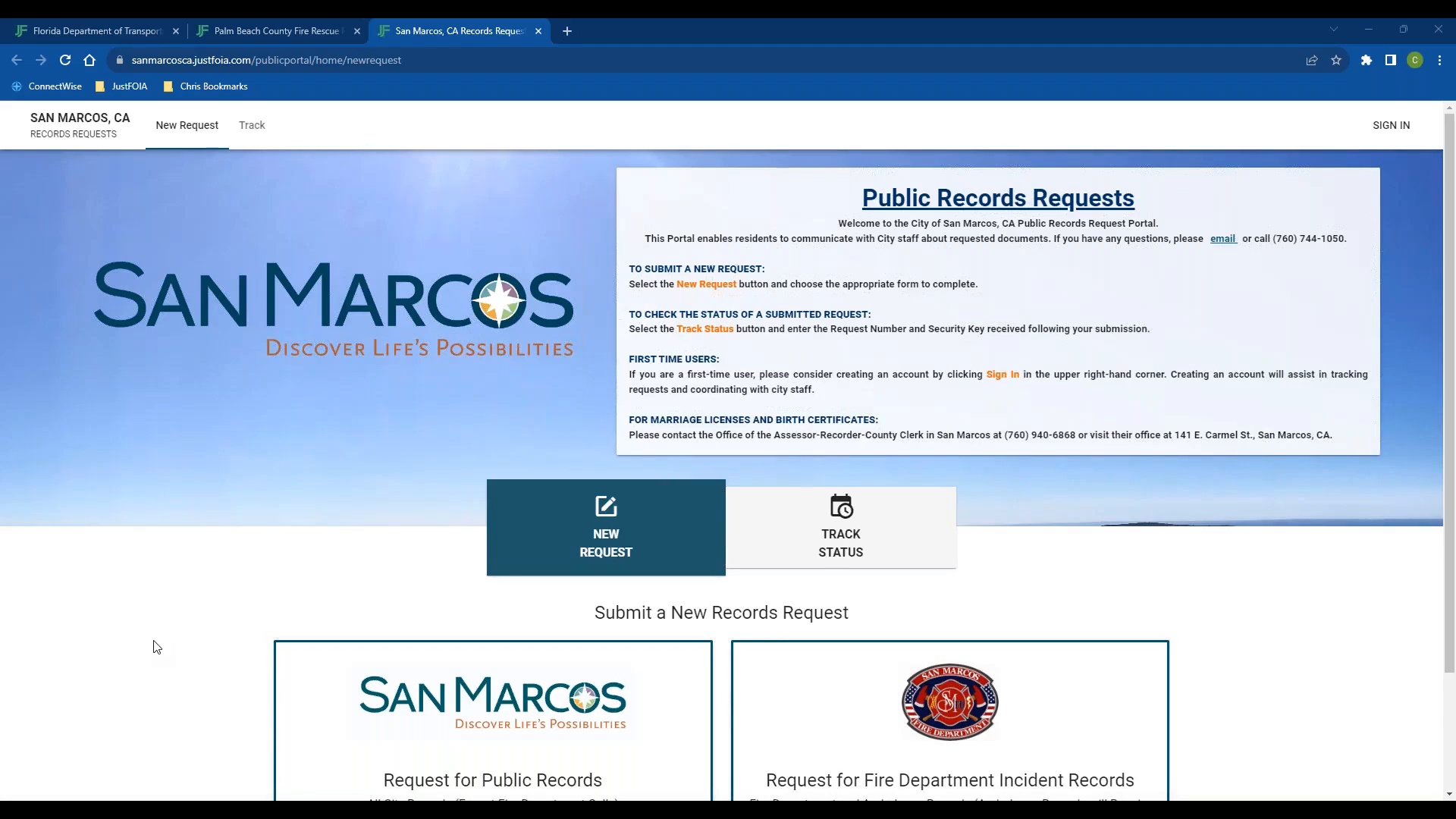The image size is (1456, 819).
Task: Switch to the Track navigation tab
Action: [x=252, y=125]
